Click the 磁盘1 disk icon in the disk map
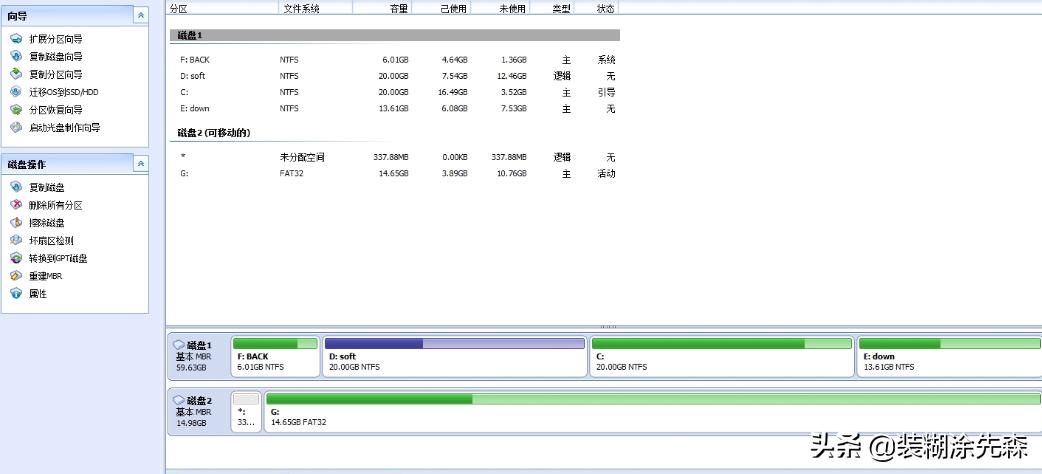 [178, 345]
